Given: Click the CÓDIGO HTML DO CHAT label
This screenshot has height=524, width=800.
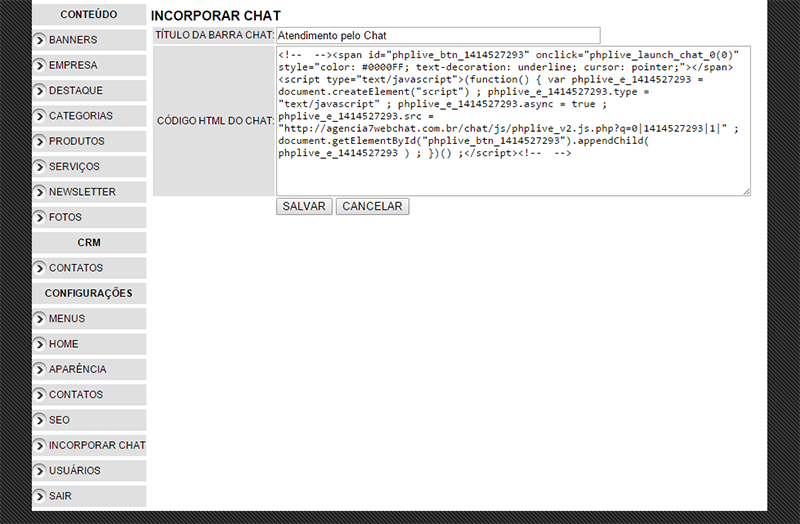Looking at the screenshot, I should click(x=215, y=121).
